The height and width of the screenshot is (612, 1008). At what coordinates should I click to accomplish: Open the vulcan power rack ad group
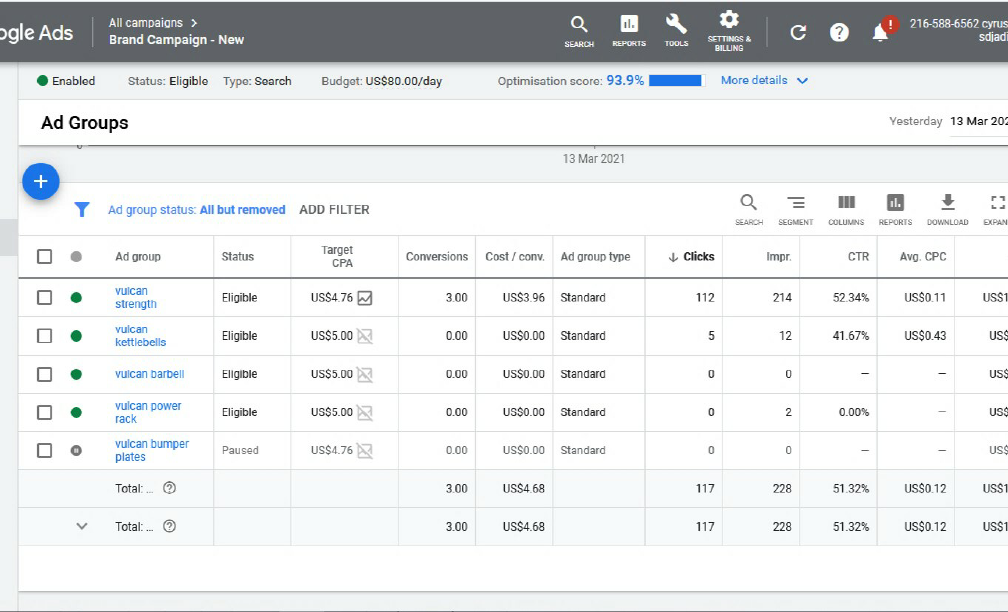(x=148, y=412)
